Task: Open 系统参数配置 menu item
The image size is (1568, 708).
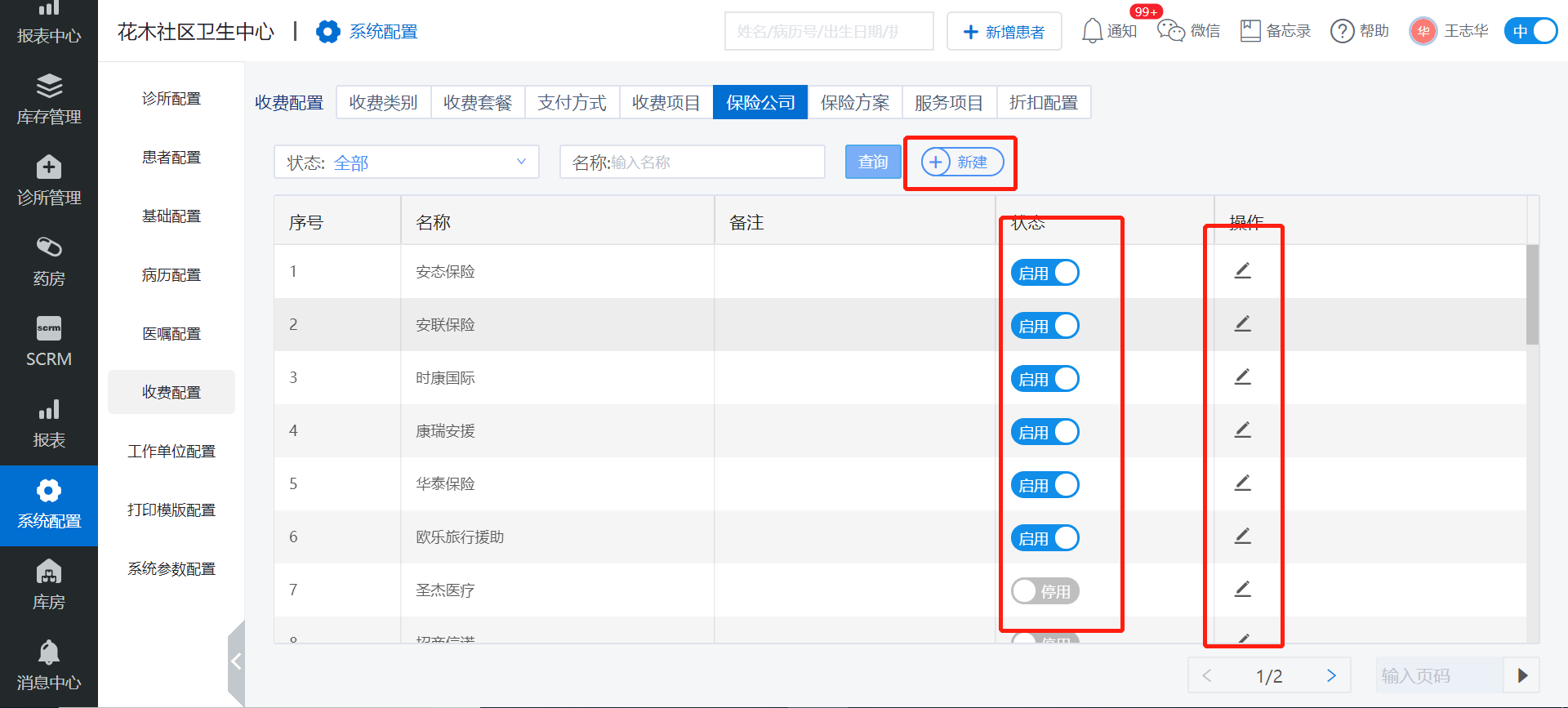Action: (171, 569)
